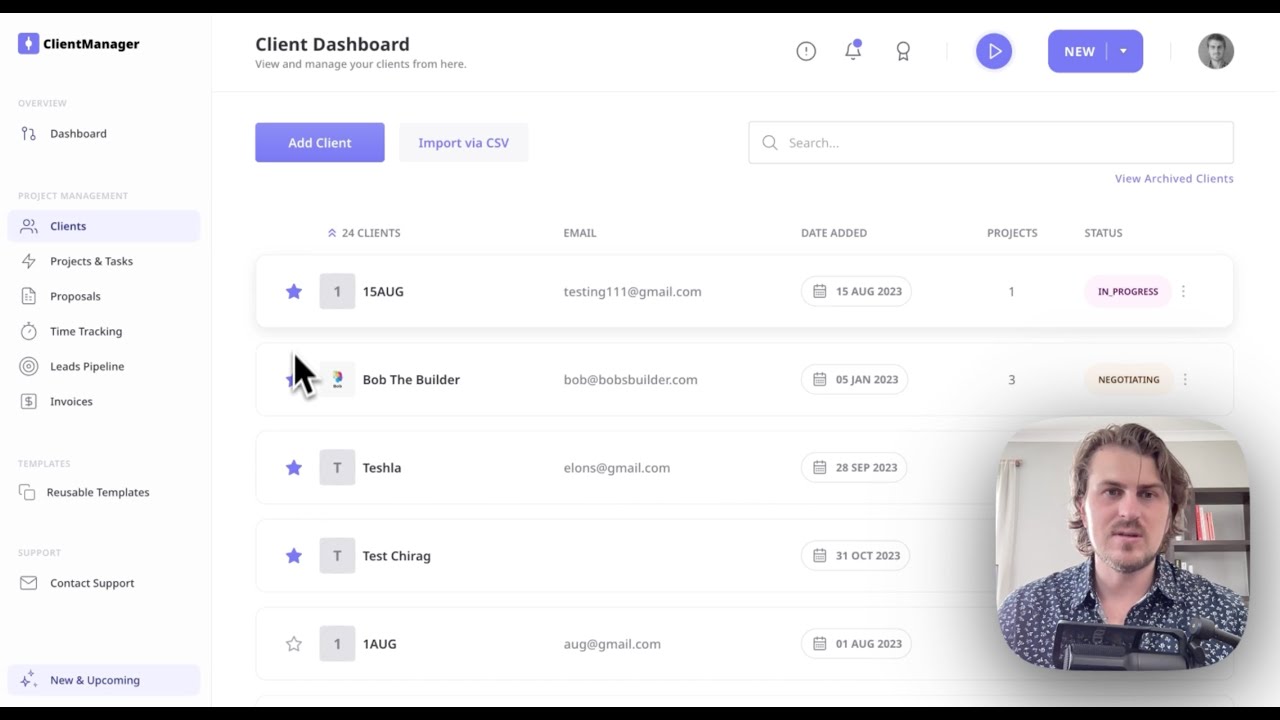Click the 05 JAN 2023 date chip
The height and width of the screenshot is (720, 1280).
click(x=855, y=379)
